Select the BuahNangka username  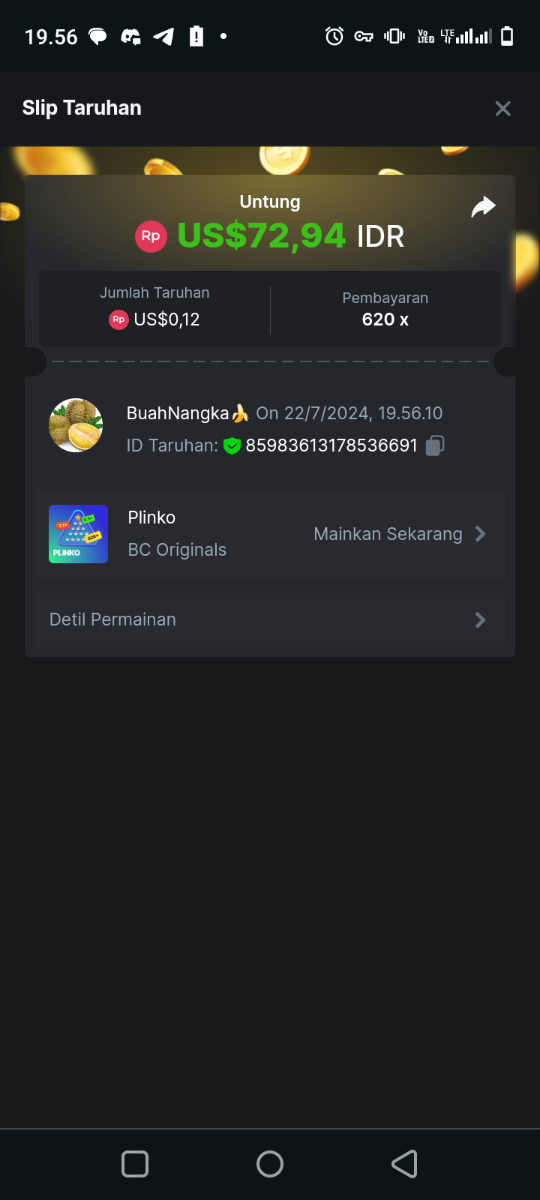point(178,413)
